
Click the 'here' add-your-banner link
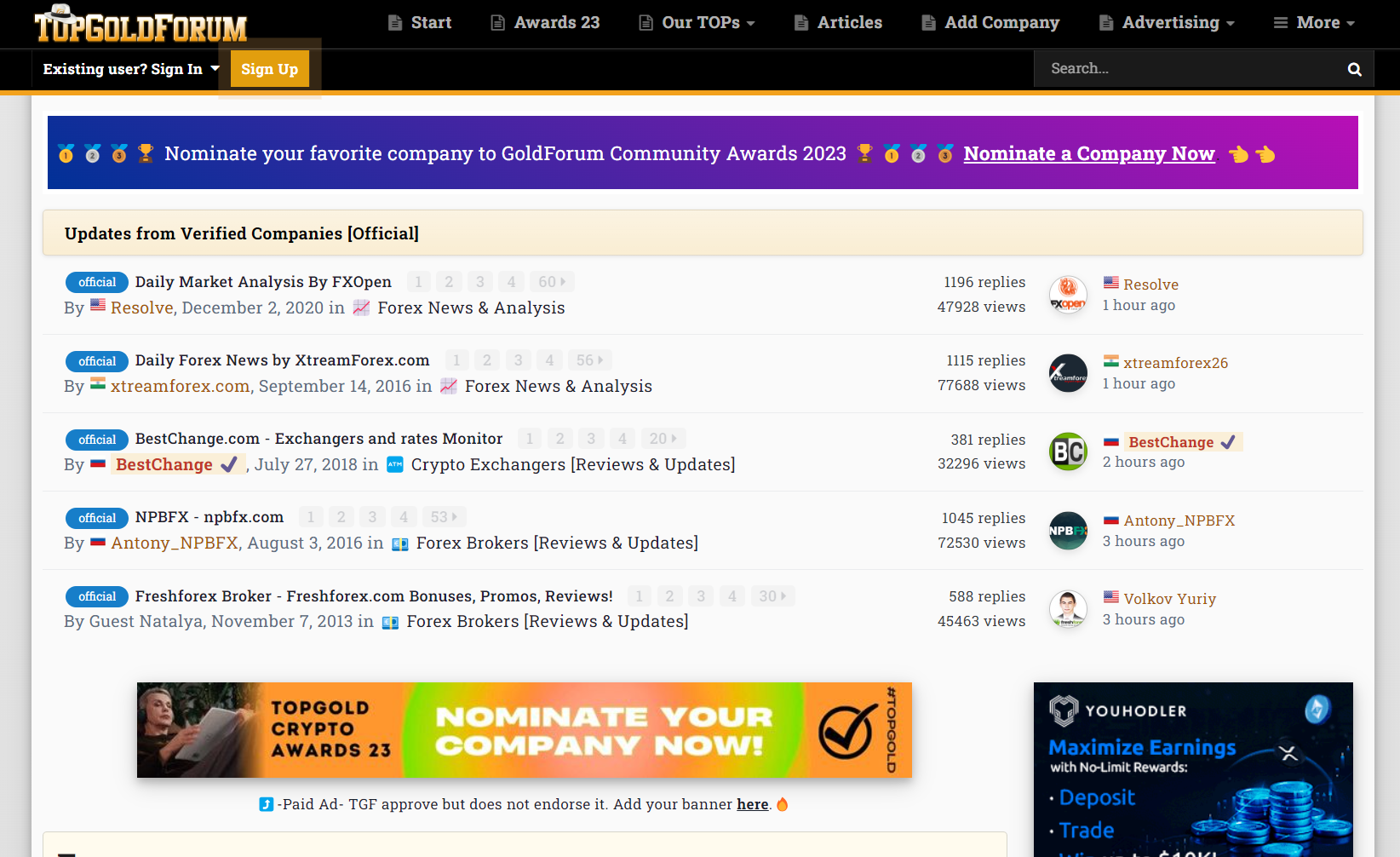(752, 804)
